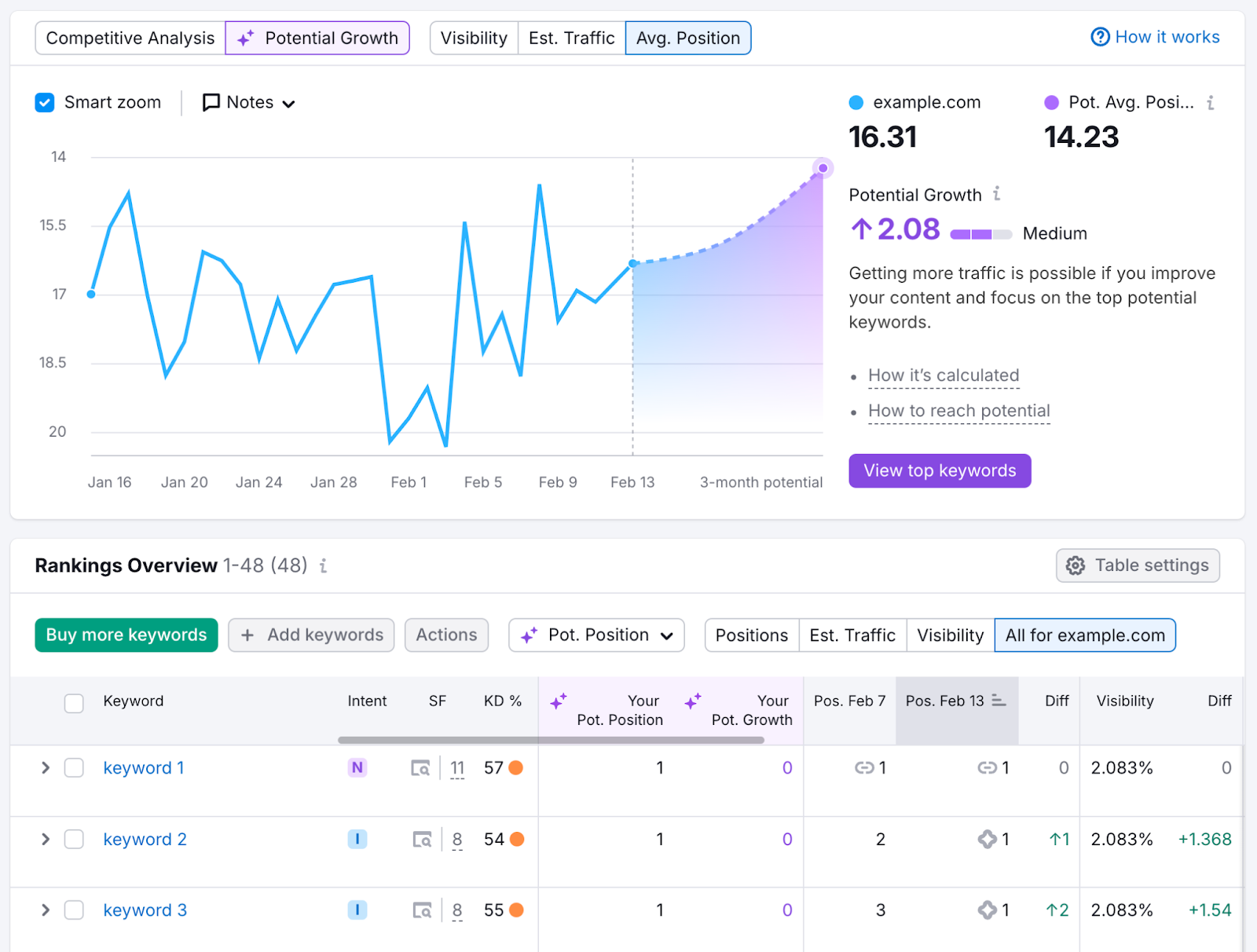The height and width of the screenshot is (952, 1257).
Task: Click the Medium potential growth progress bar
Action: [981, 233]
